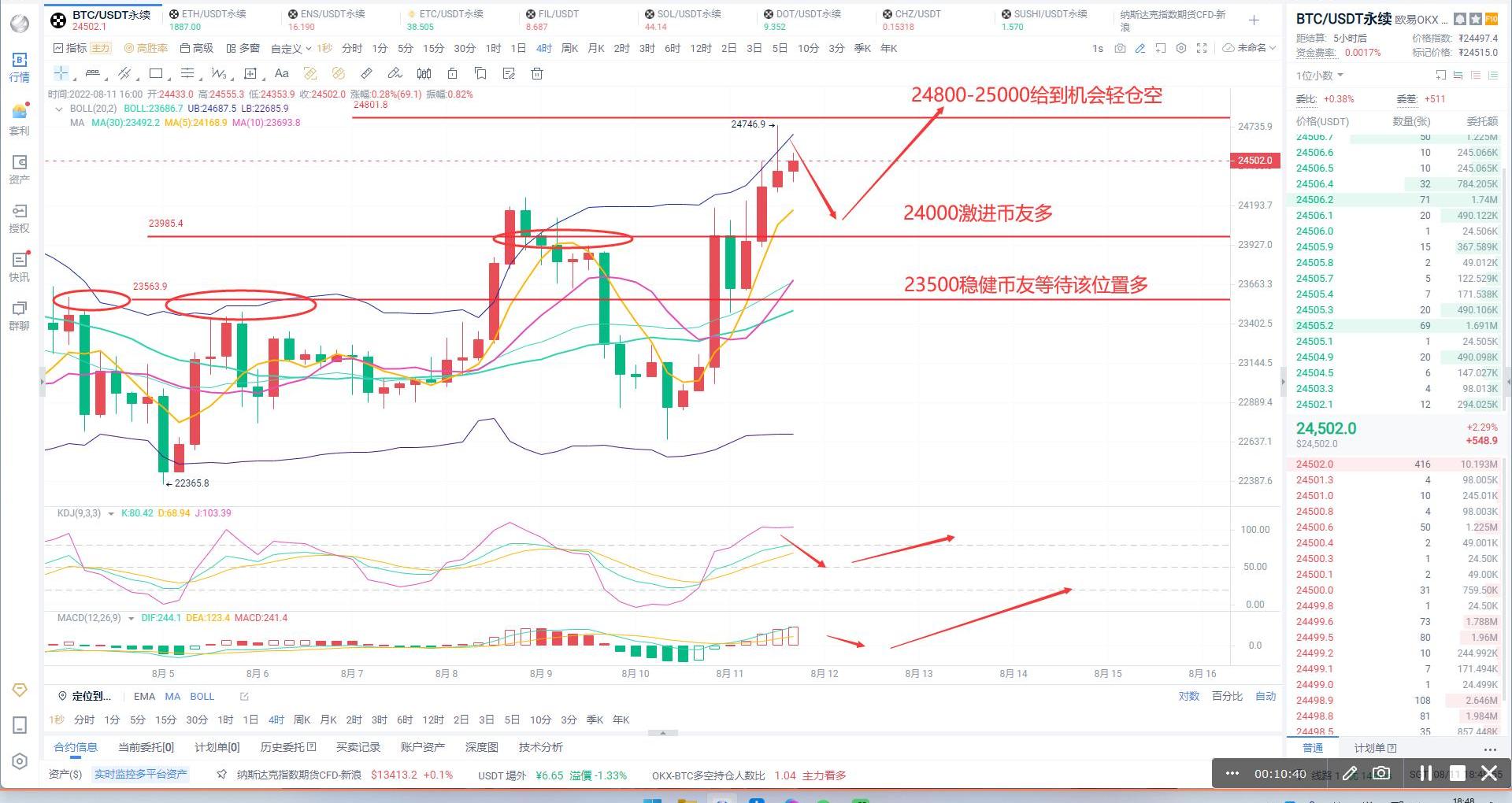Open the 未命名 layout dropdown
Viewport: 1512px width, 803px height.
(1254, 49)
